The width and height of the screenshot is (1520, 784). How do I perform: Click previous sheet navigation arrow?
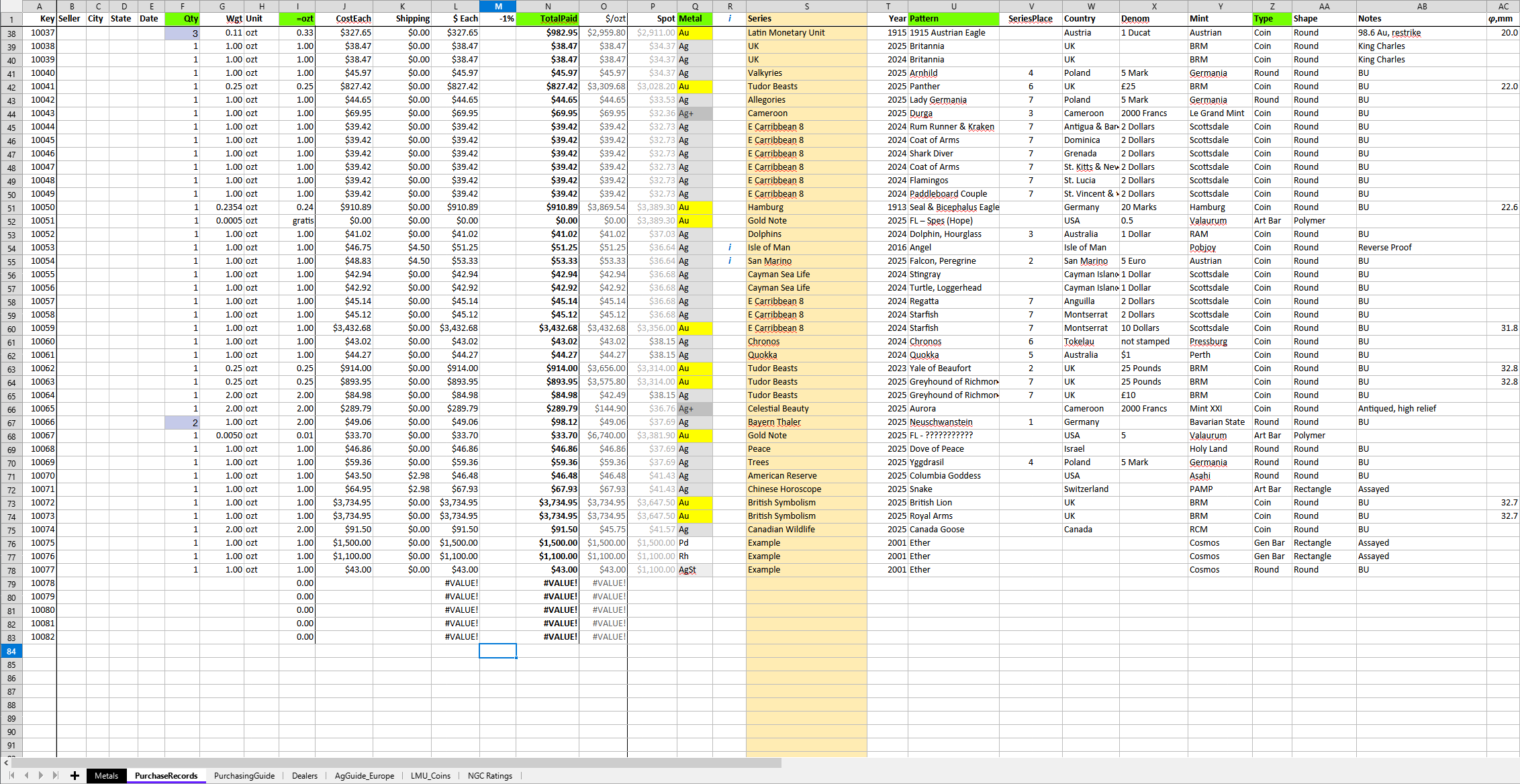pos(27,776)
